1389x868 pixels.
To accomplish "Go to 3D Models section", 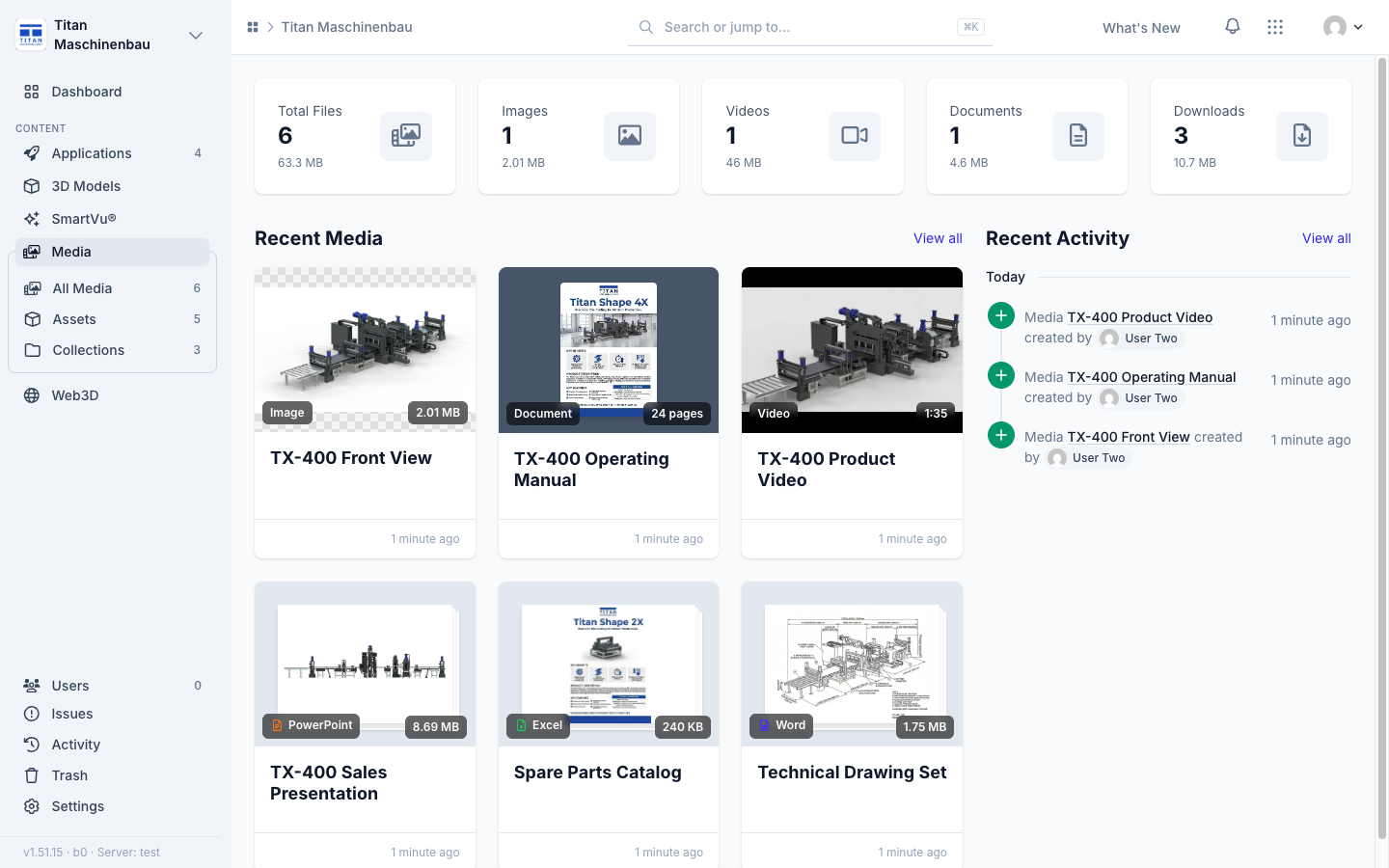I will point(112,186).
